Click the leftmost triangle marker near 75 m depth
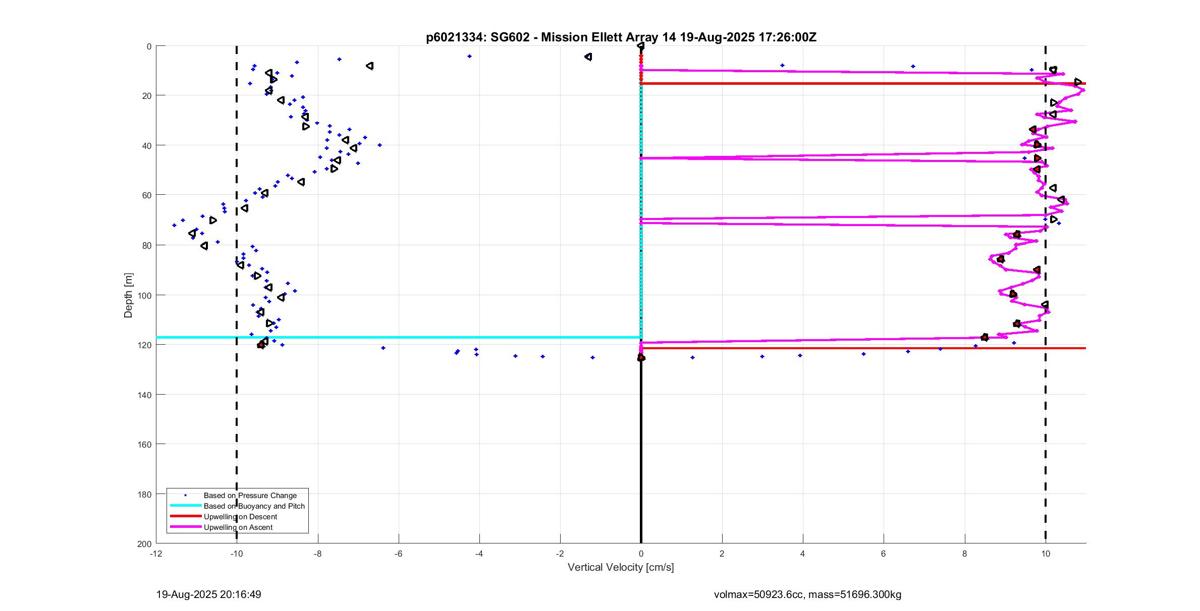Image resolution: width=1200 pixels, height=611 pixels. coord(193,233)
